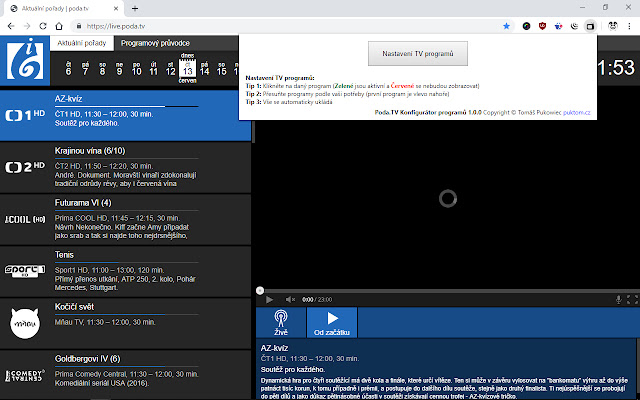Open the Comedy Central channel logo
The height and width of the screenshot is (400, 640).
(25, 372)
